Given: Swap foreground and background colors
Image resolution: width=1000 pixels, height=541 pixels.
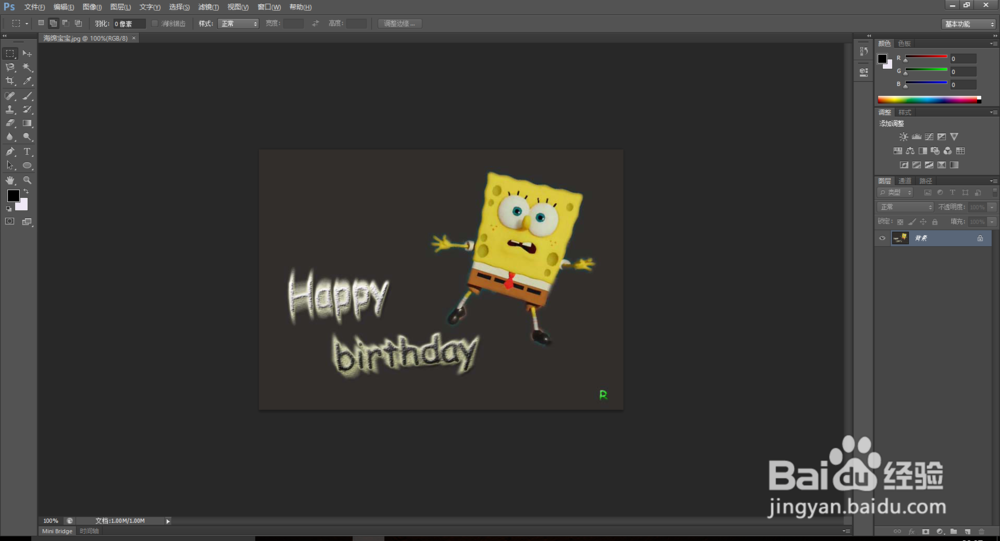Looking at the screenshot, I should click(26, 192).
